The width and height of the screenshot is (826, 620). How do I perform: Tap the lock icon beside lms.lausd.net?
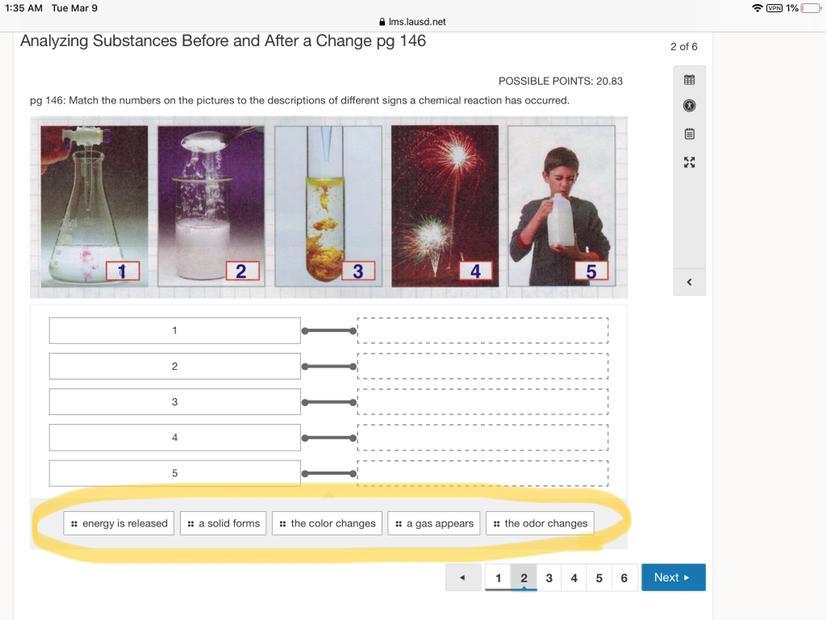382,22
